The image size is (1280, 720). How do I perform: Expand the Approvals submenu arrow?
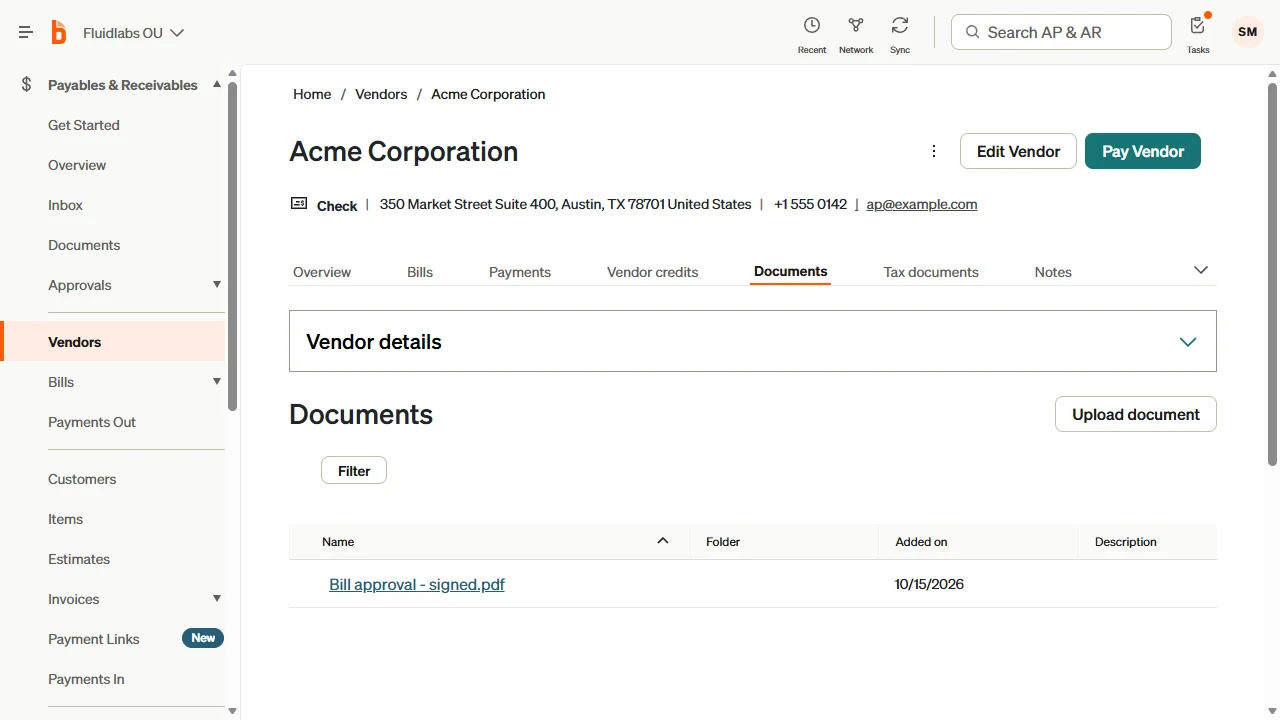(217, 285)
